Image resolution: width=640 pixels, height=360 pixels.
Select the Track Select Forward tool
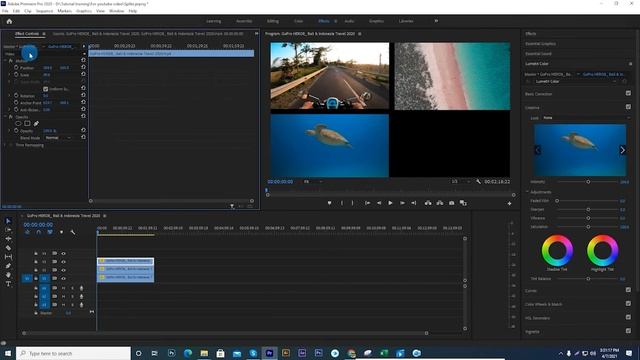[x=8, y=230]
